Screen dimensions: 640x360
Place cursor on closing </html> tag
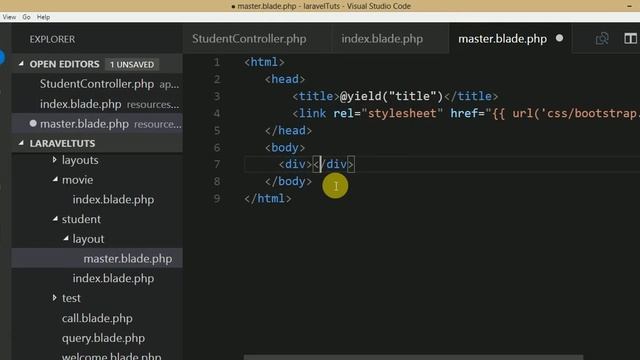point(268,199)
